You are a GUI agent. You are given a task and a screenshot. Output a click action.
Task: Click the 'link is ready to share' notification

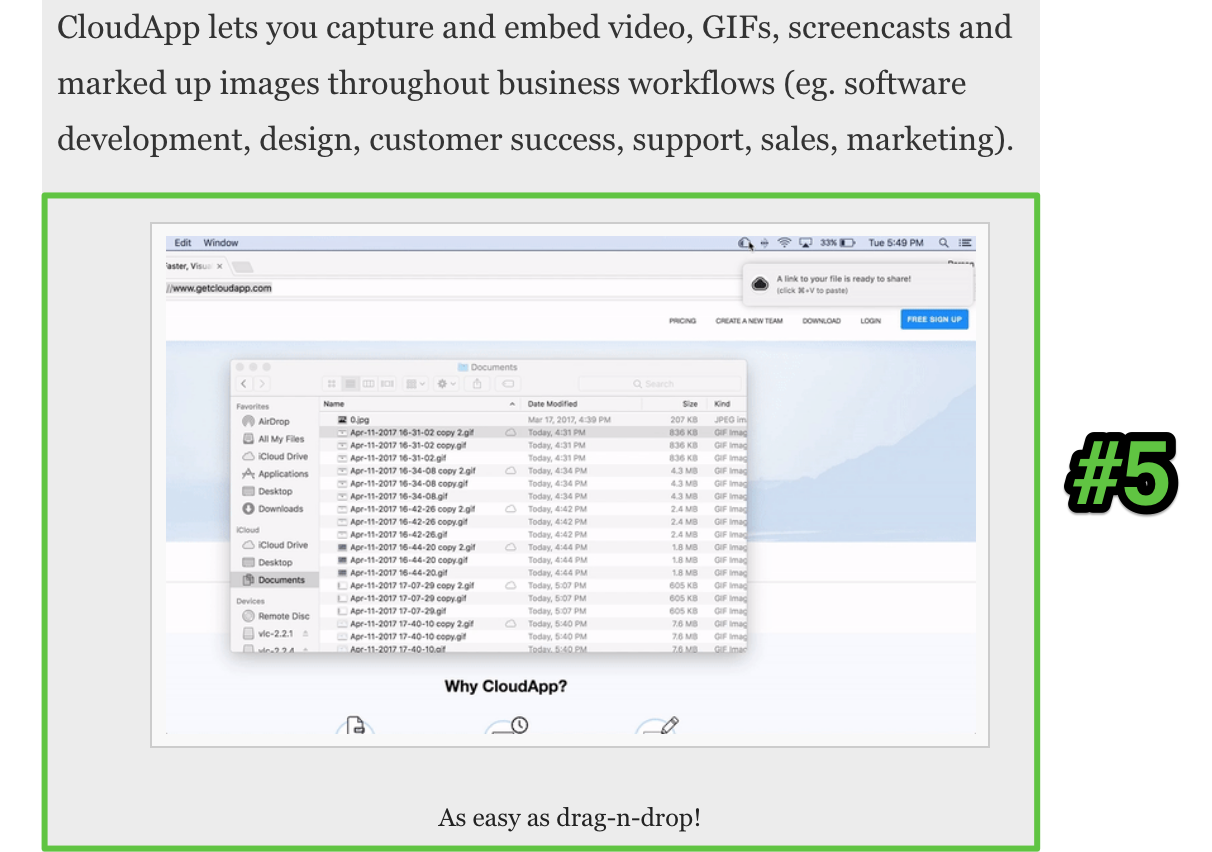click(857, 284)
